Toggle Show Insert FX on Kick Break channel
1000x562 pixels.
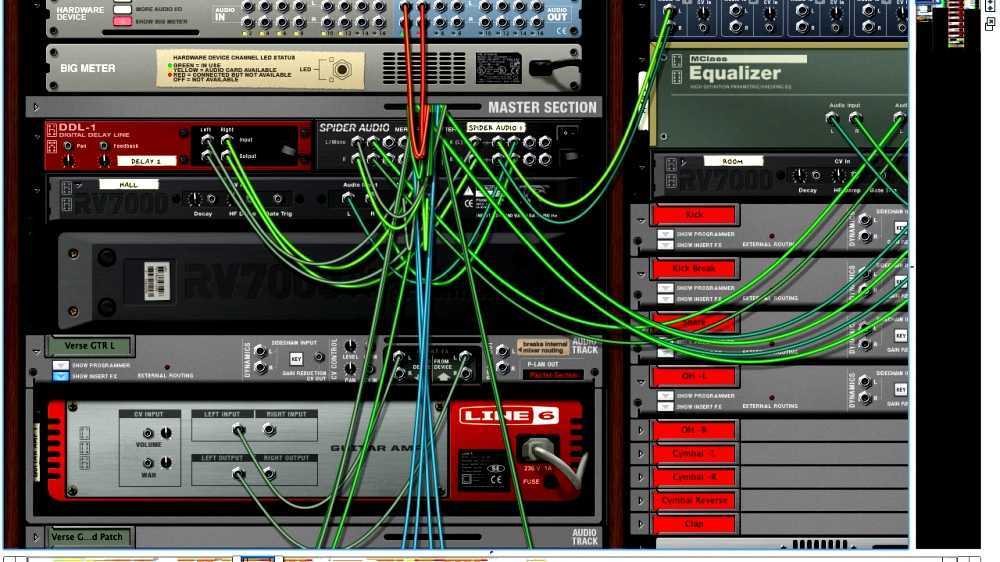click(665, 299)
